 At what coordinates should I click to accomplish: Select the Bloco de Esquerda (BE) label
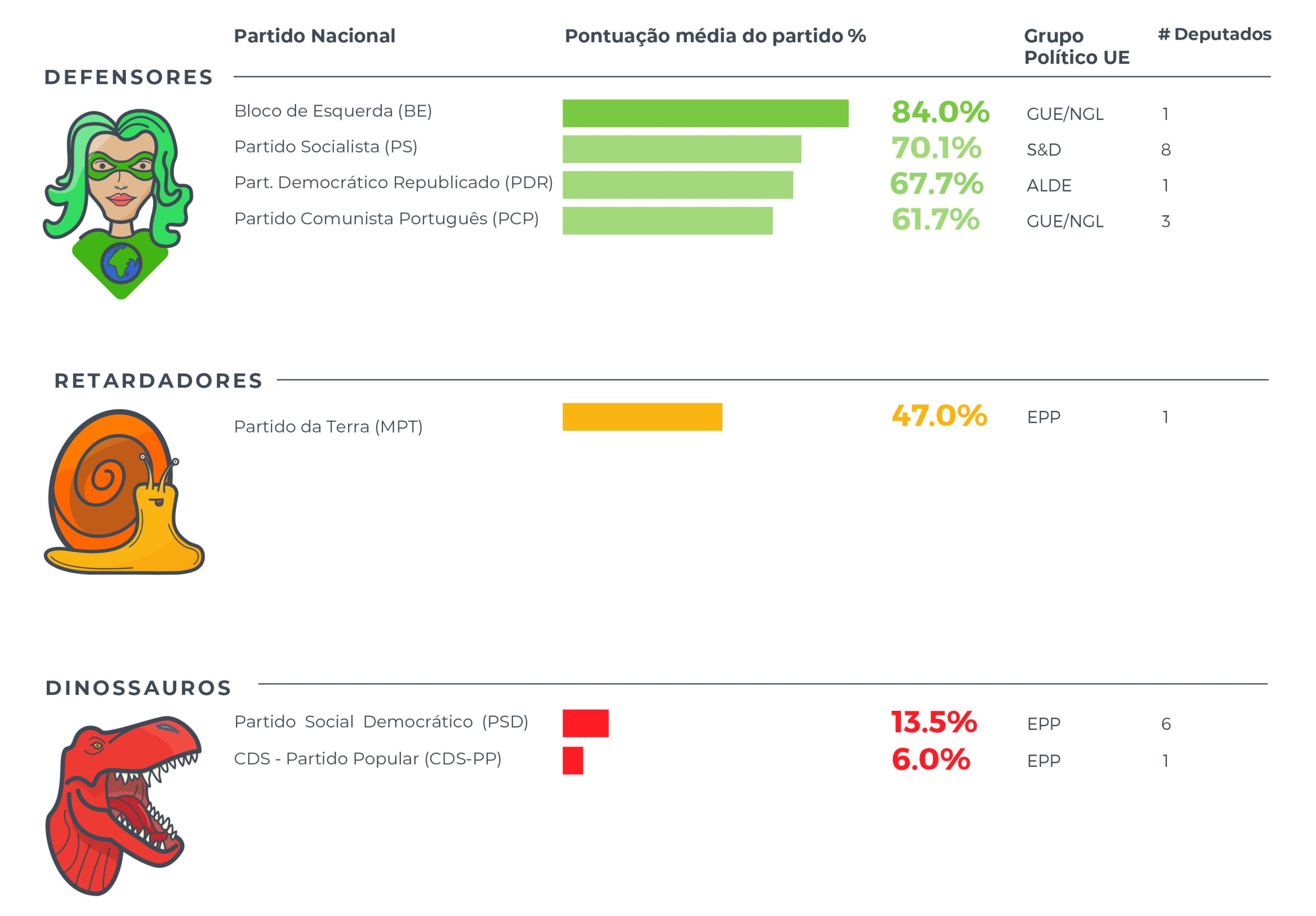333,111
